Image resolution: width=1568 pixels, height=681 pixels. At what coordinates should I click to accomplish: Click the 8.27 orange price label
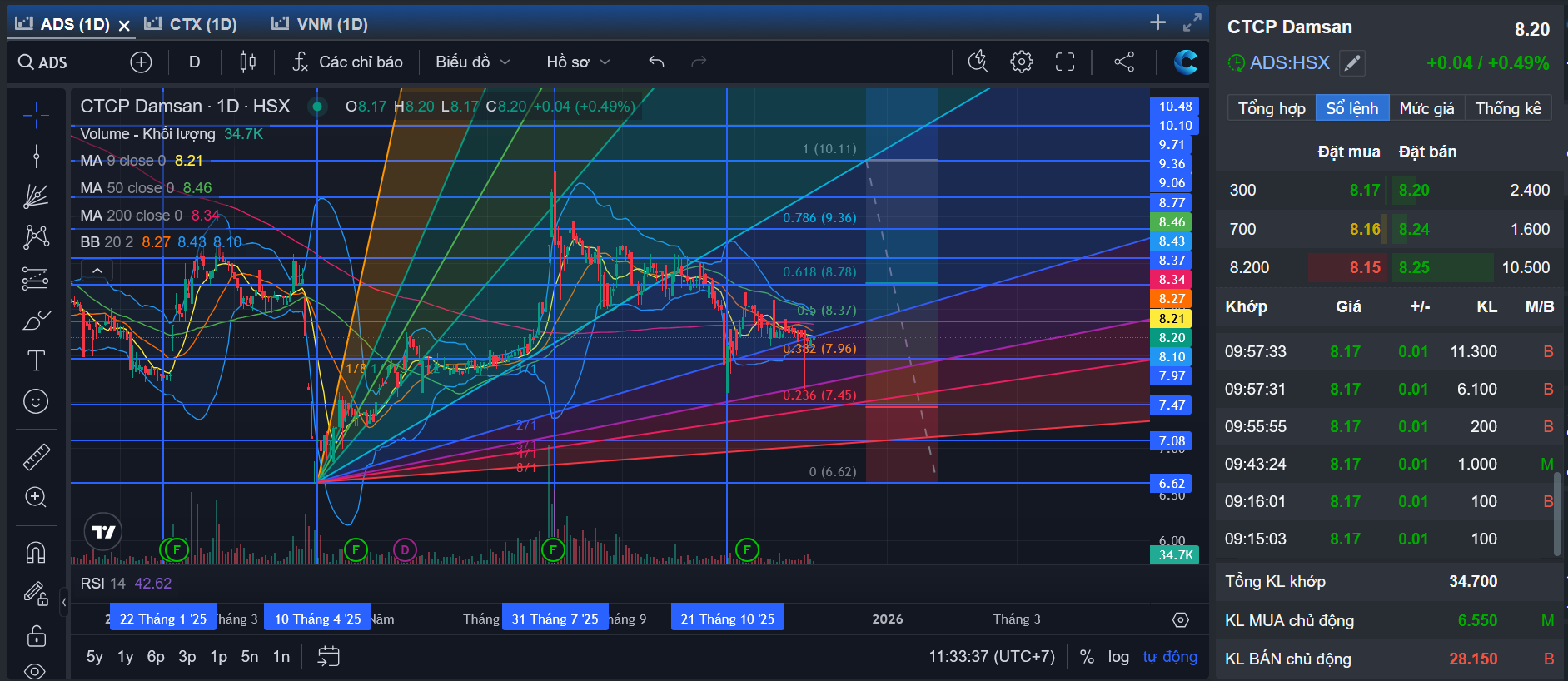point(1171,299)
